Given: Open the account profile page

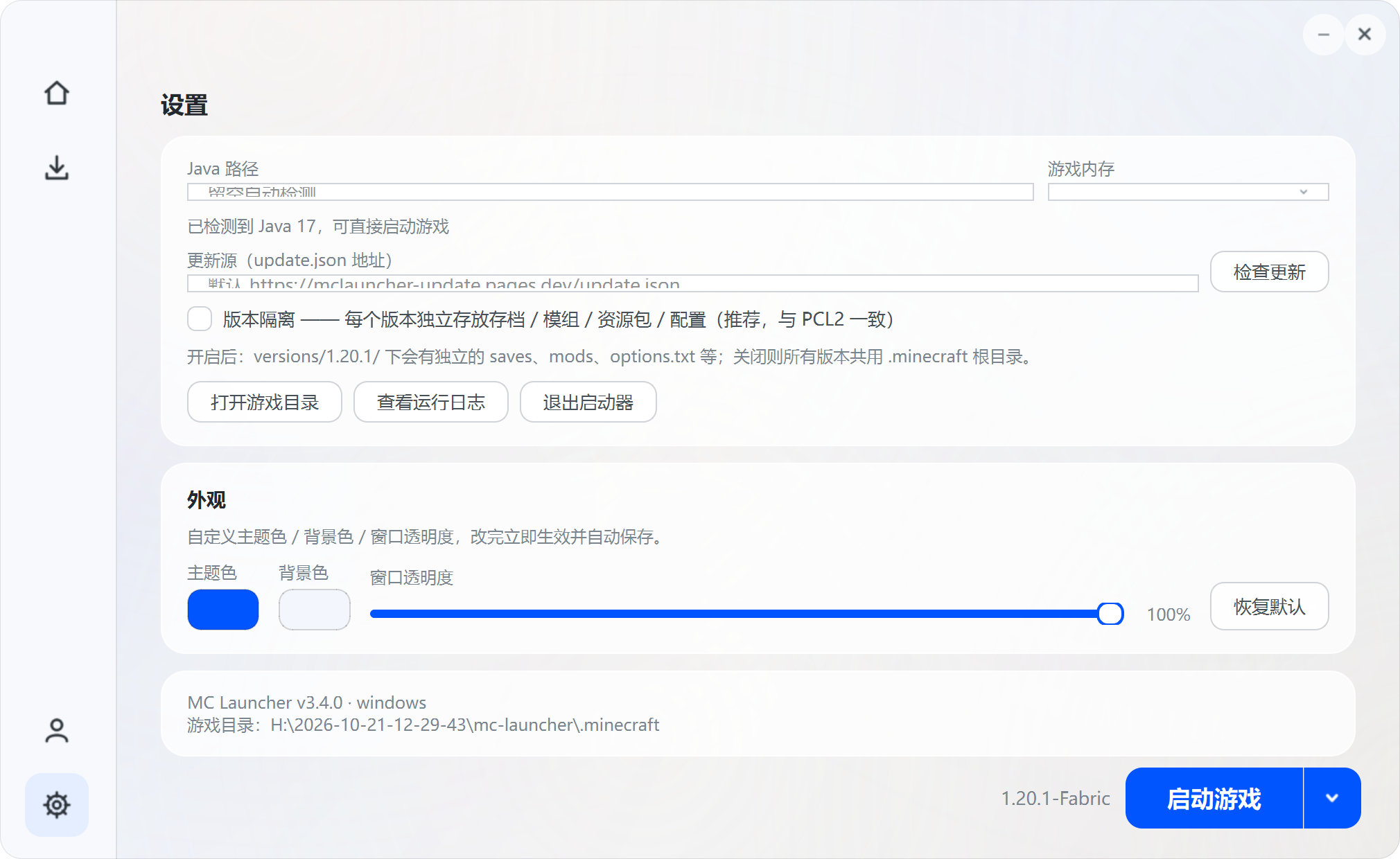Looking at the screenshot, I should pos(57,730).
